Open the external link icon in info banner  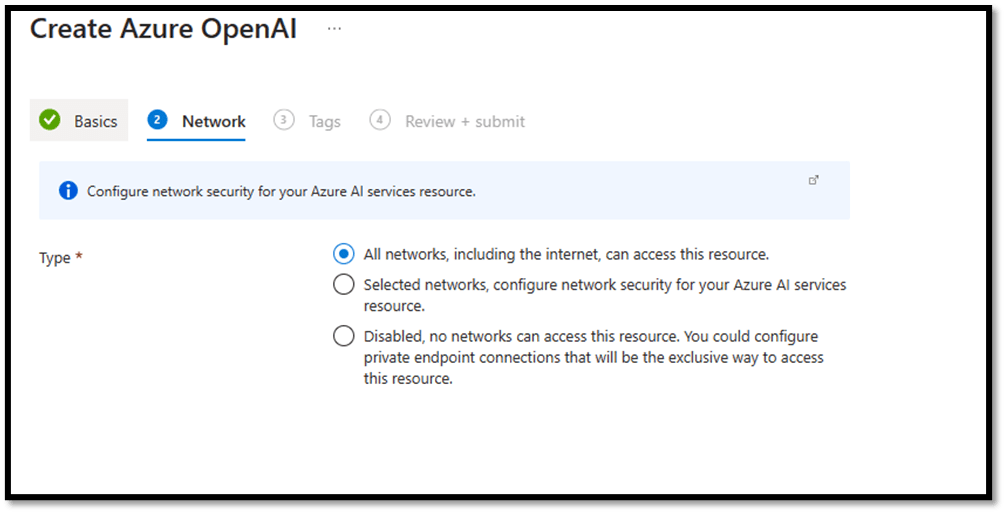(813, 180)
